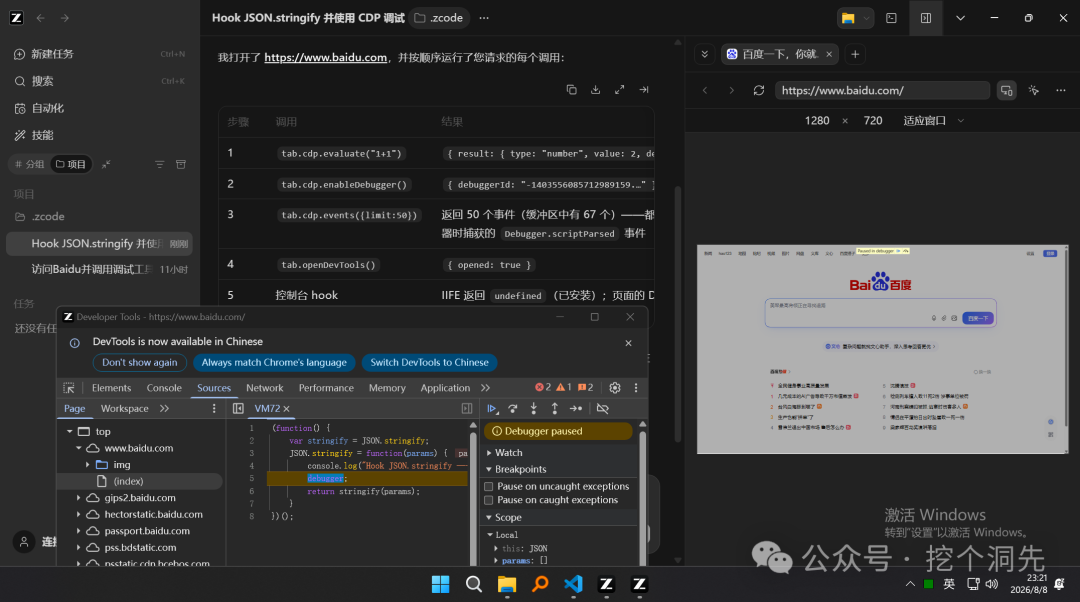Viewport: 1080px width, 602px height.
Task: Open the task title three-dot menu
Action: (x=484, y=18)
